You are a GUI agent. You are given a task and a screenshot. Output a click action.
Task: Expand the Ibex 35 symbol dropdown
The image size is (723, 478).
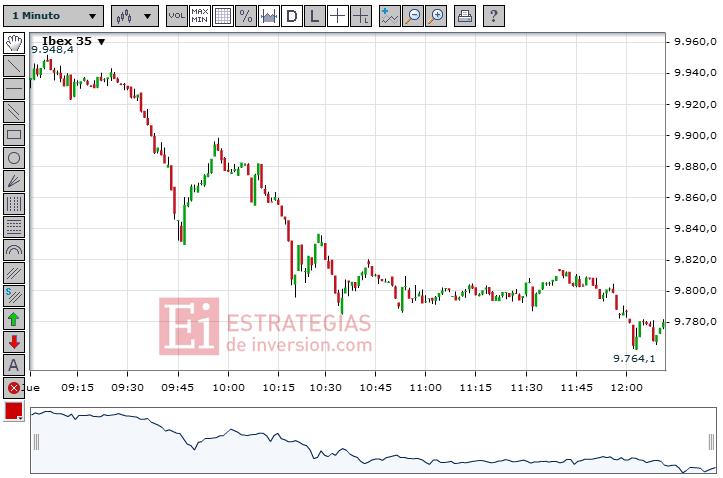pyautogui.click(x=102, y=42)
